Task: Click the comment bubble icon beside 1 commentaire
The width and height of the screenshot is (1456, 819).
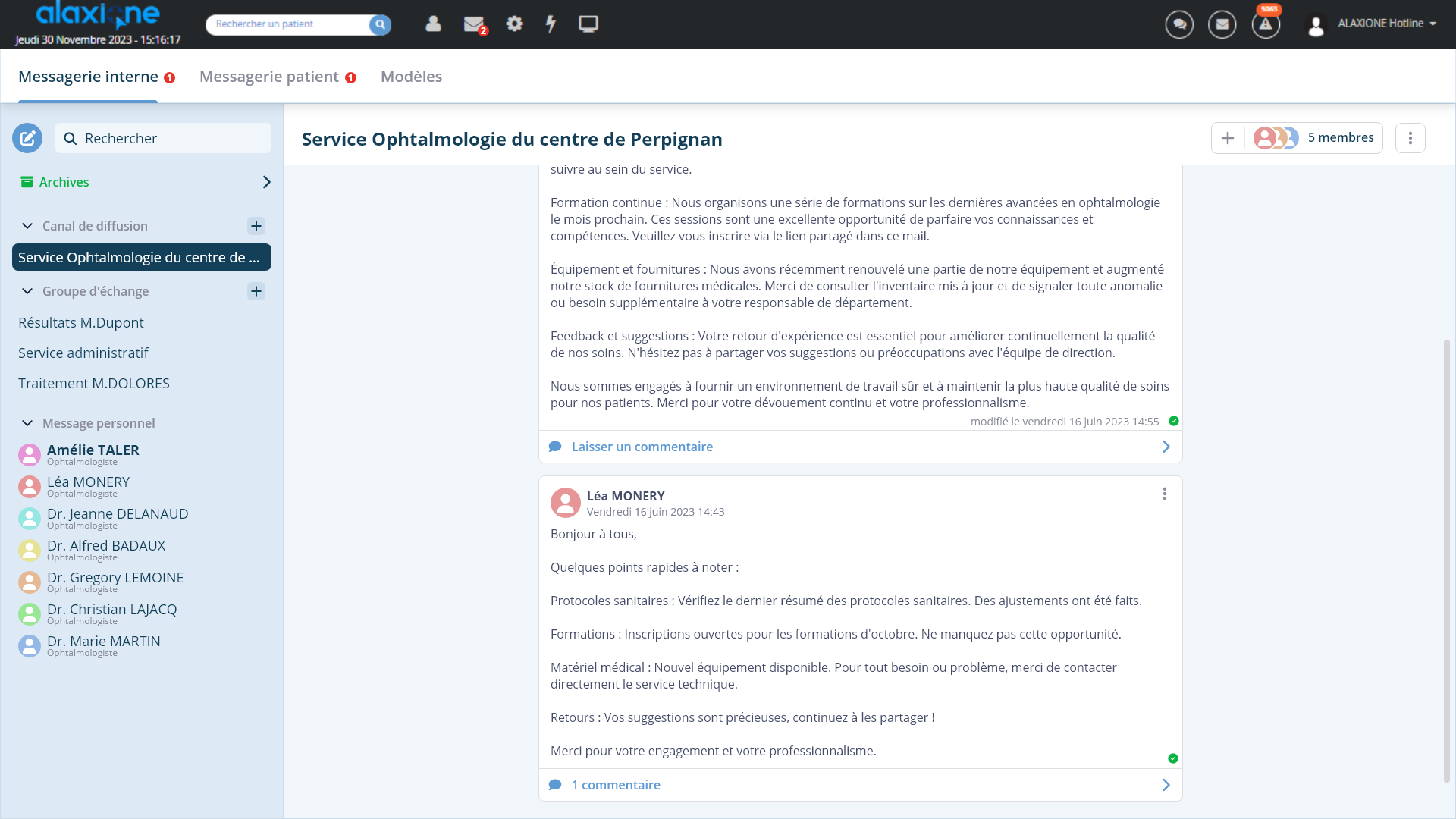Action: pyautogui.click(x=555, y=785)
